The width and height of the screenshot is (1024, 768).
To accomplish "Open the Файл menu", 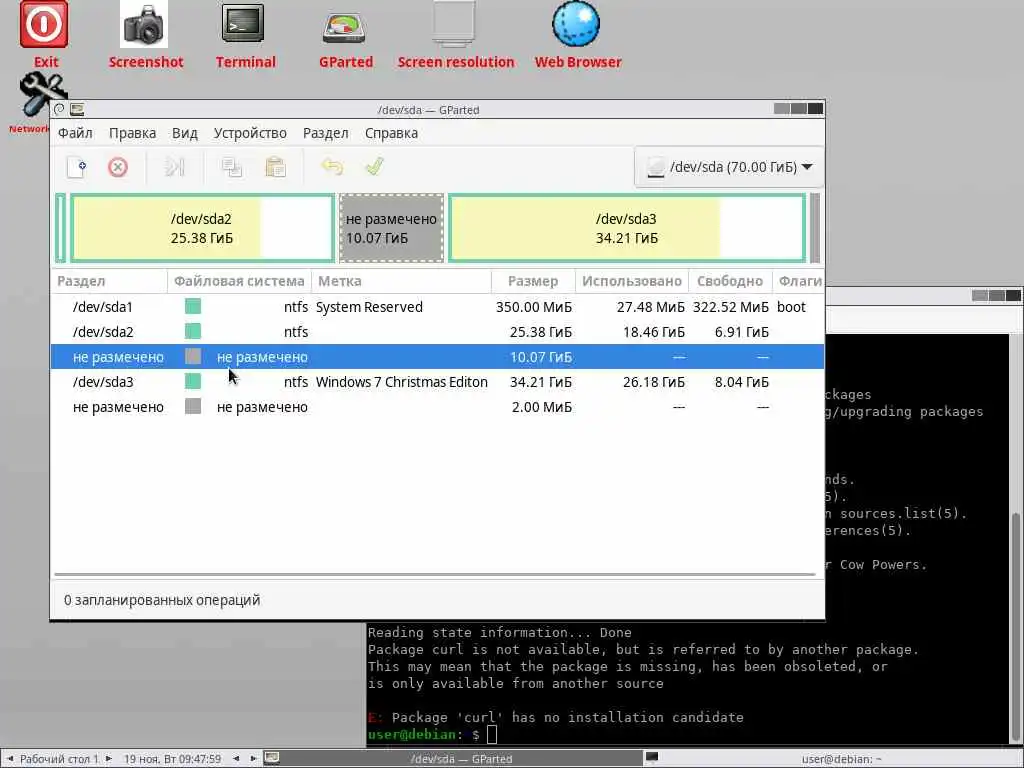I will pyautogui.click(x=75, y=133).
